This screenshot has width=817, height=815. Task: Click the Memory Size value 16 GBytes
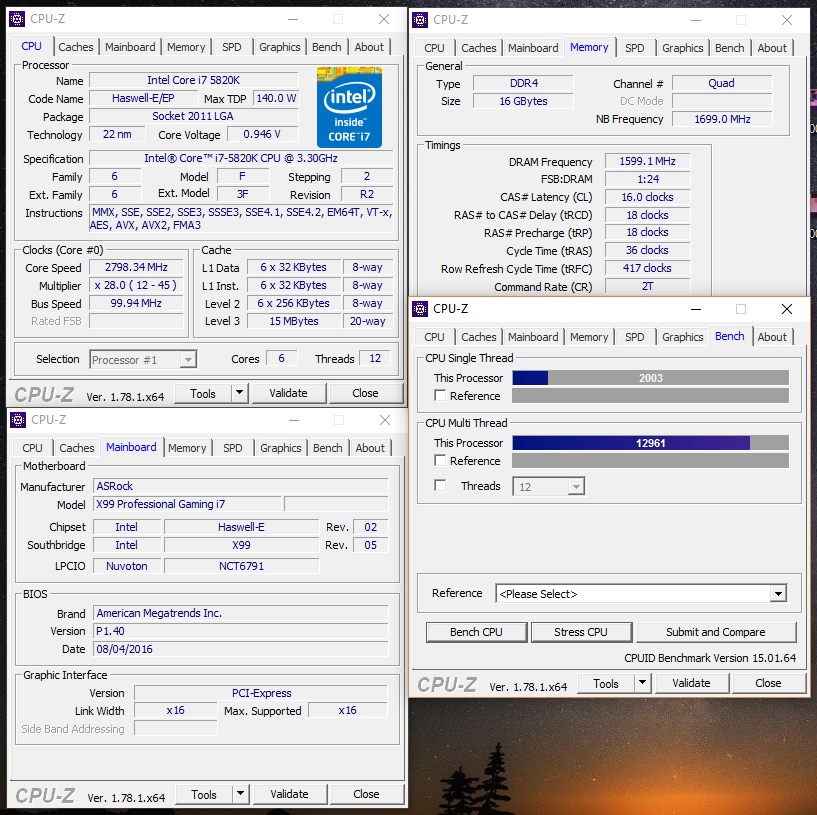click(523, 101)
